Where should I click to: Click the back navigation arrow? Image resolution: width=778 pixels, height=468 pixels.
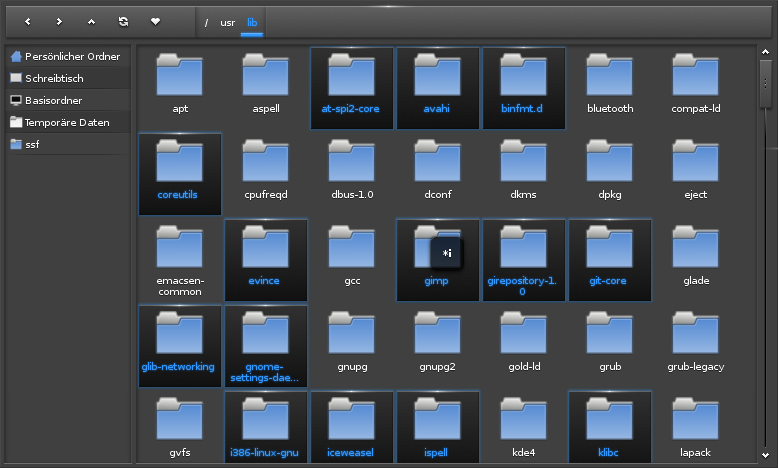pyautogui.click(x=27, y=20)
